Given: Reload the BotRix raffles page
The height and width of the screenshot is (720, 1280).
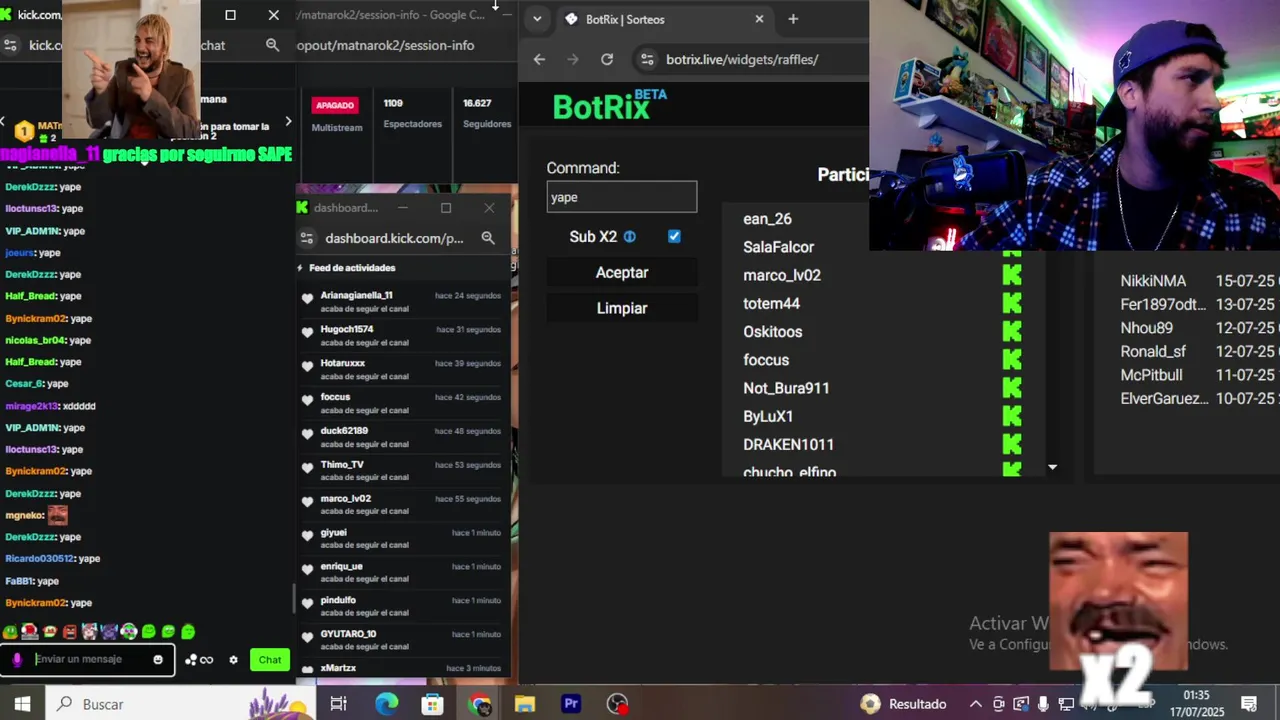Looking at the screenshot, I should [607, 59].
